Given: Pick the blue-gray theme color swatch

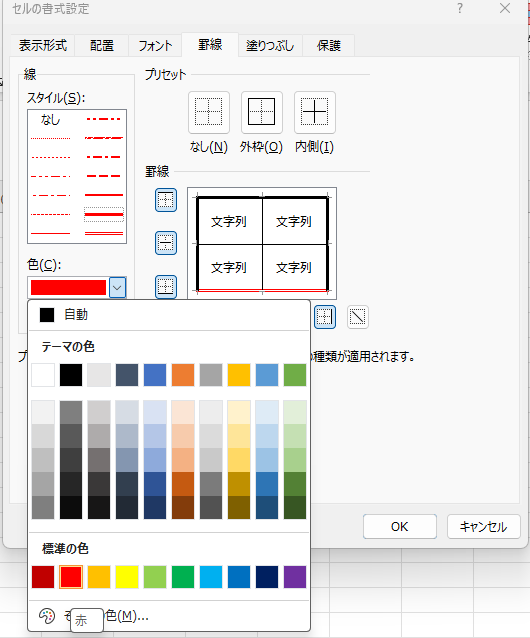Looking at the screenshot, I should point(127,375).
